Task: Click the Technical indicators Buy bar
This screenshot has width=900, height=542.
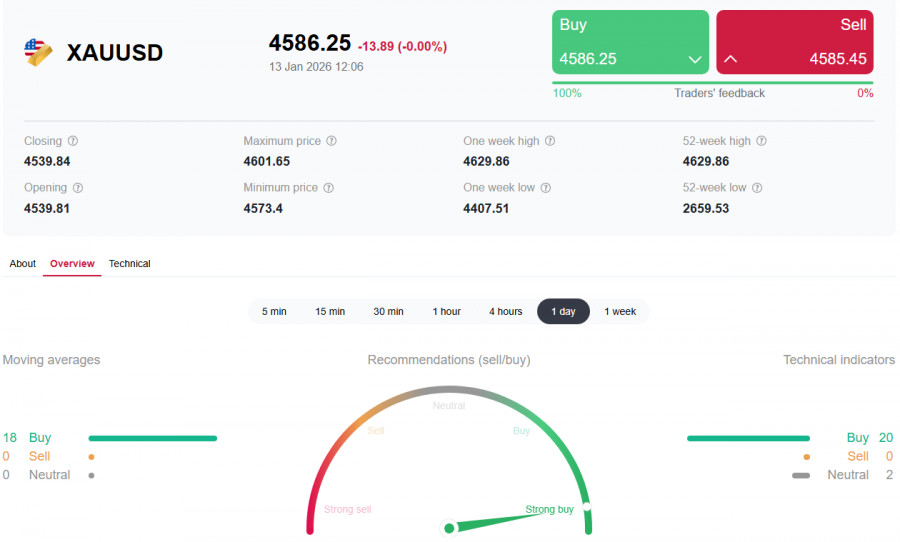Action: click(x=748, y=438)
